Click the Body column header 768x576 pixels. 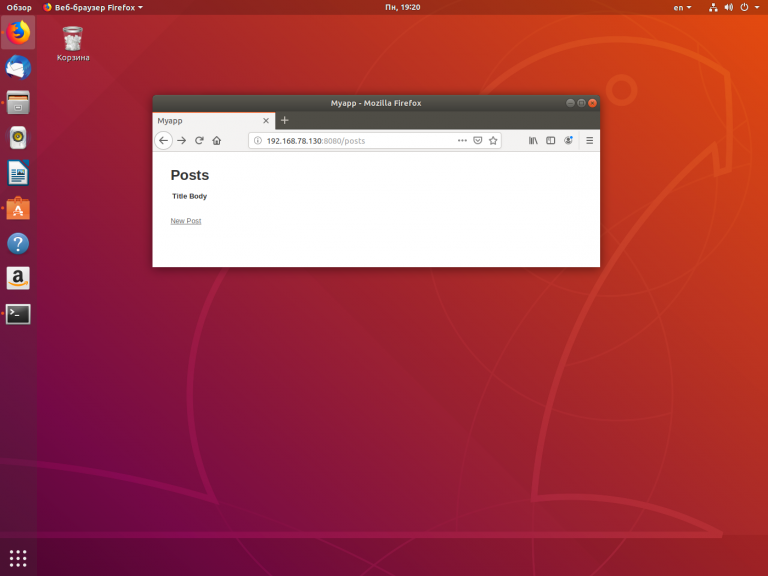point(198,196)
